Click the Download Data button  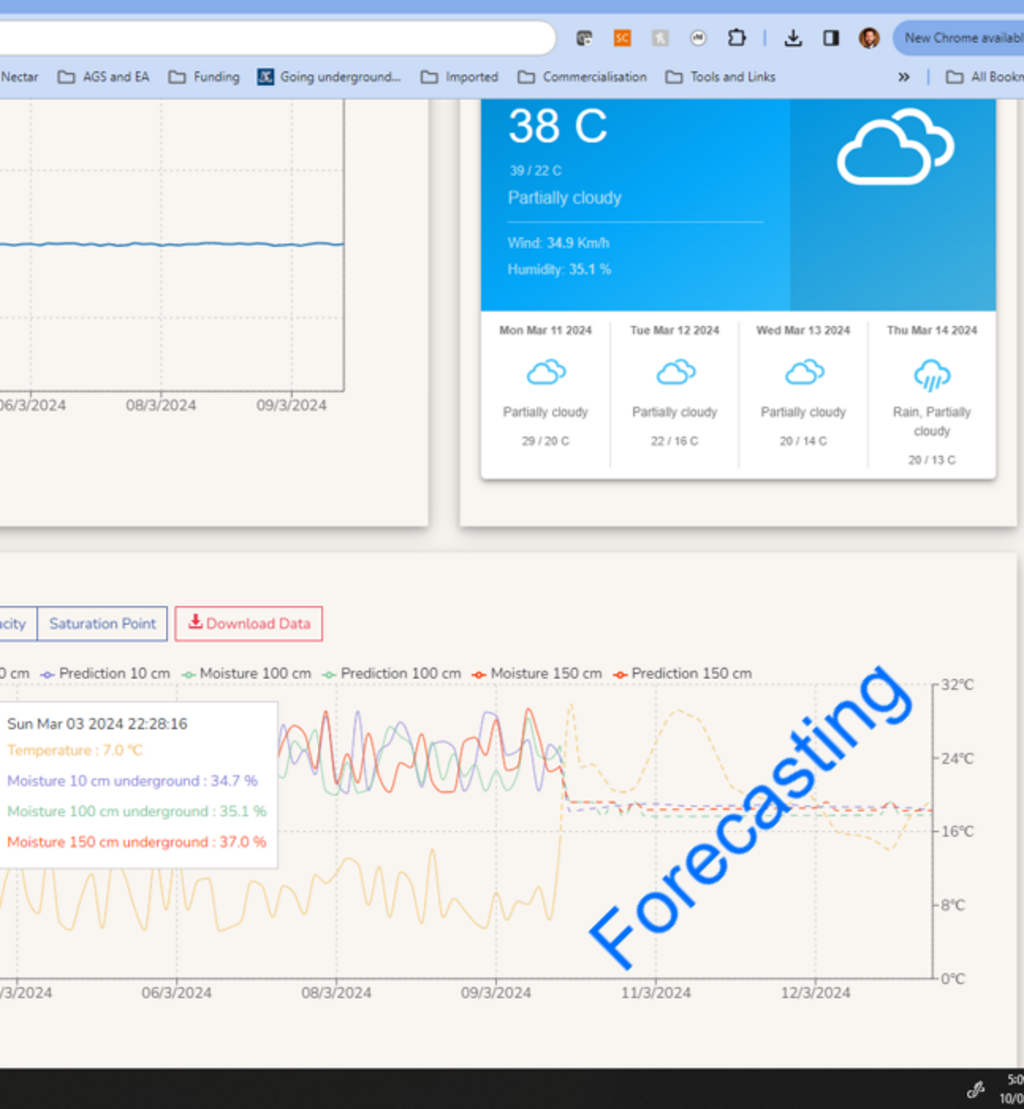point(249,623)
